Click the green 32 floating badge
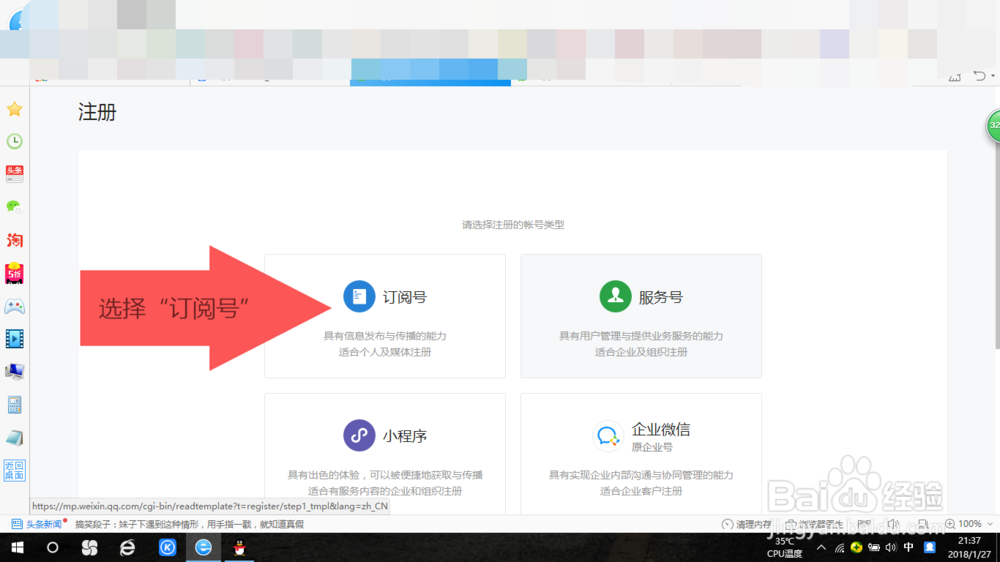 point(993,125)
